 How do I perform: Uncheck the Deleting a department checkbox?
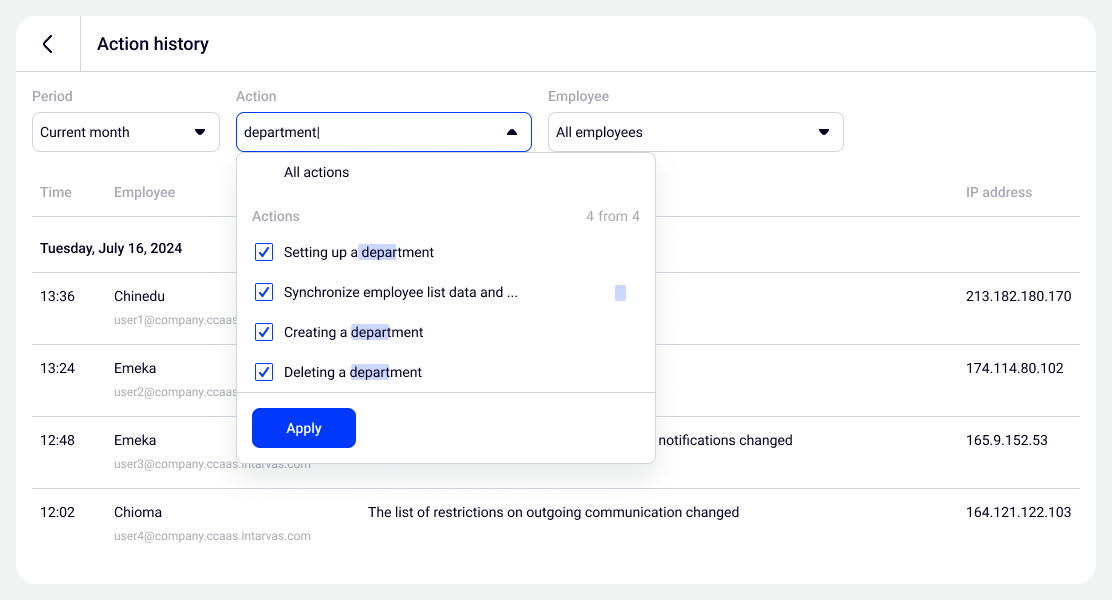(264, 372)
